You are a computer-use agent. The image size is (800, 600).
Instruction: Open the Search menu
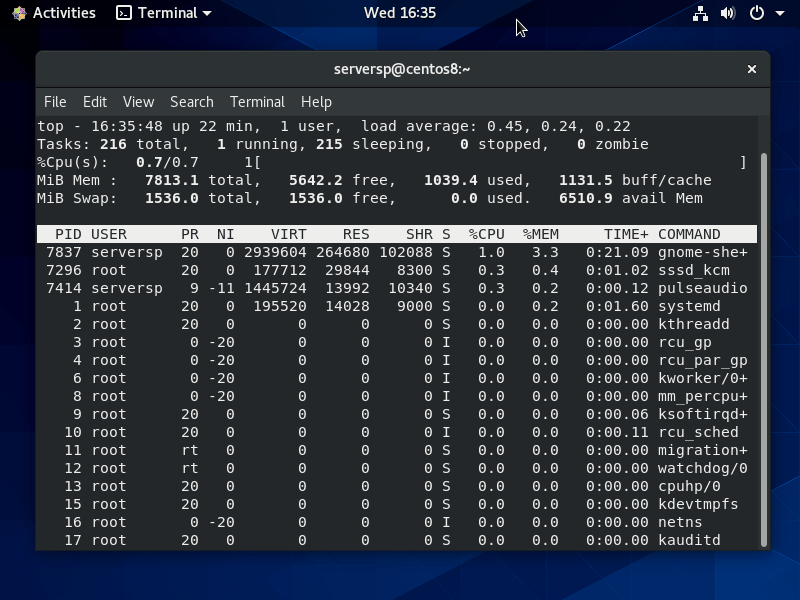tap(191, 102)
